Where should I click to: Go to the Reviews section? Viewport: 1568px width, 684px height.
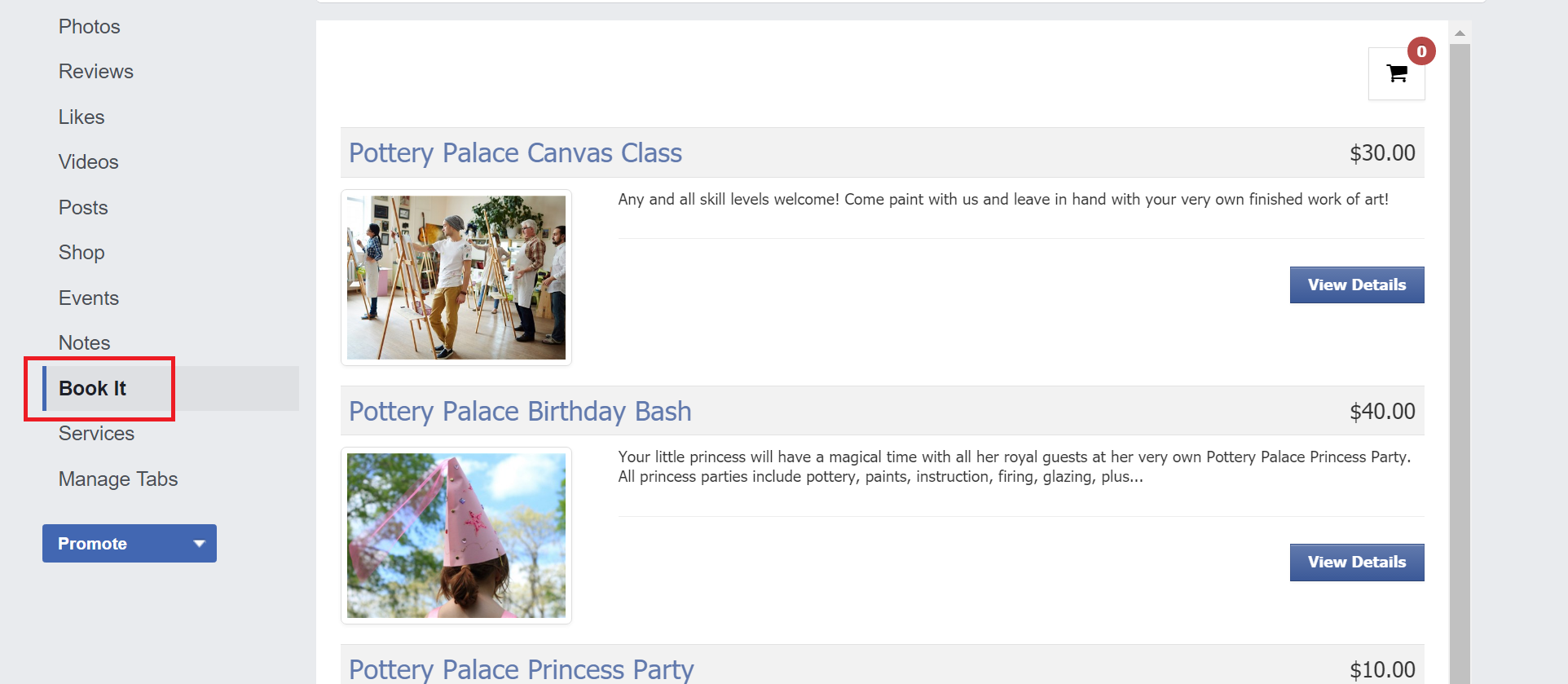(95, 72)
